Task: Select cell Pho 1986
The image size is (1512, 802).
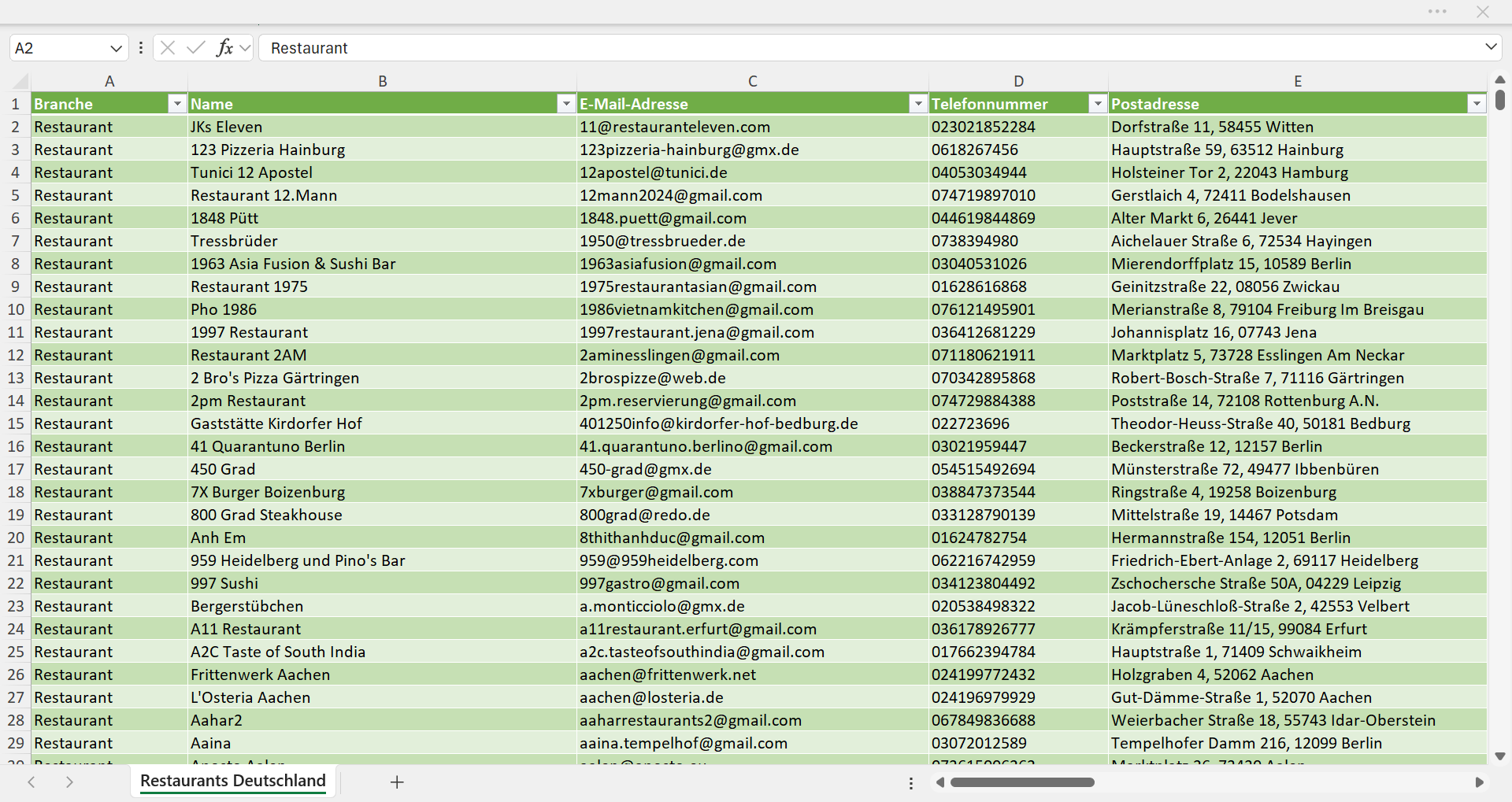Action: point(383,309)
